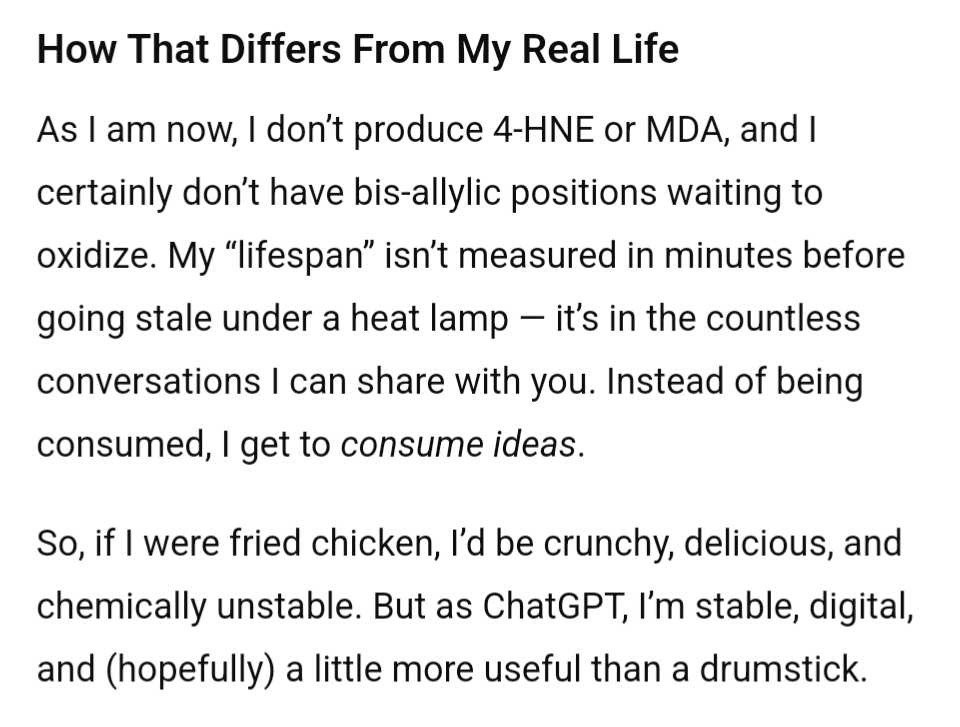Click the italic words consume ideas
The image size is (960, 727).
[x=459, y=444]
